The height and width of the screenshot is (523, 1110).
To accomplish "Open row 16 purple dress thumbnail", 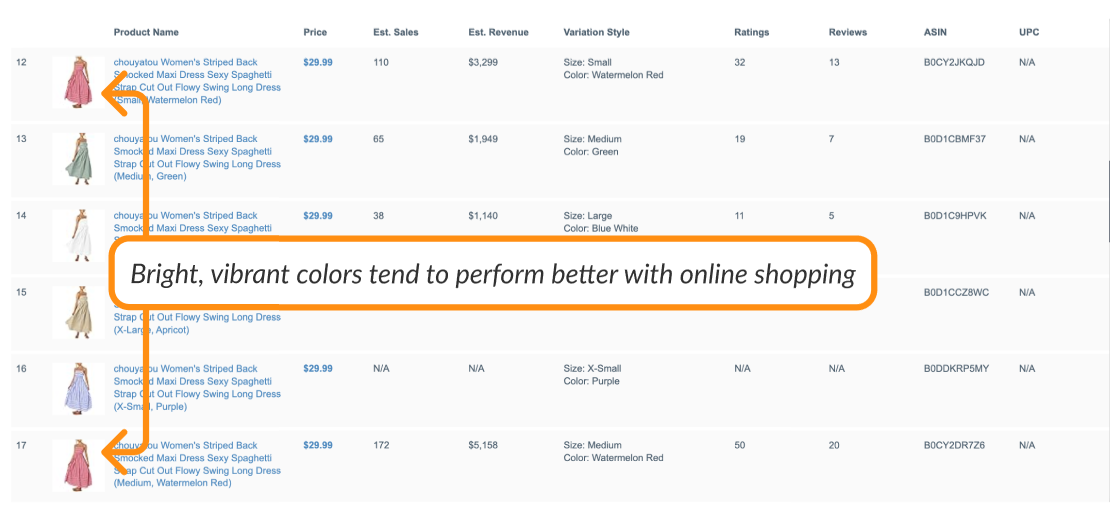I will [x=78, y=389].
